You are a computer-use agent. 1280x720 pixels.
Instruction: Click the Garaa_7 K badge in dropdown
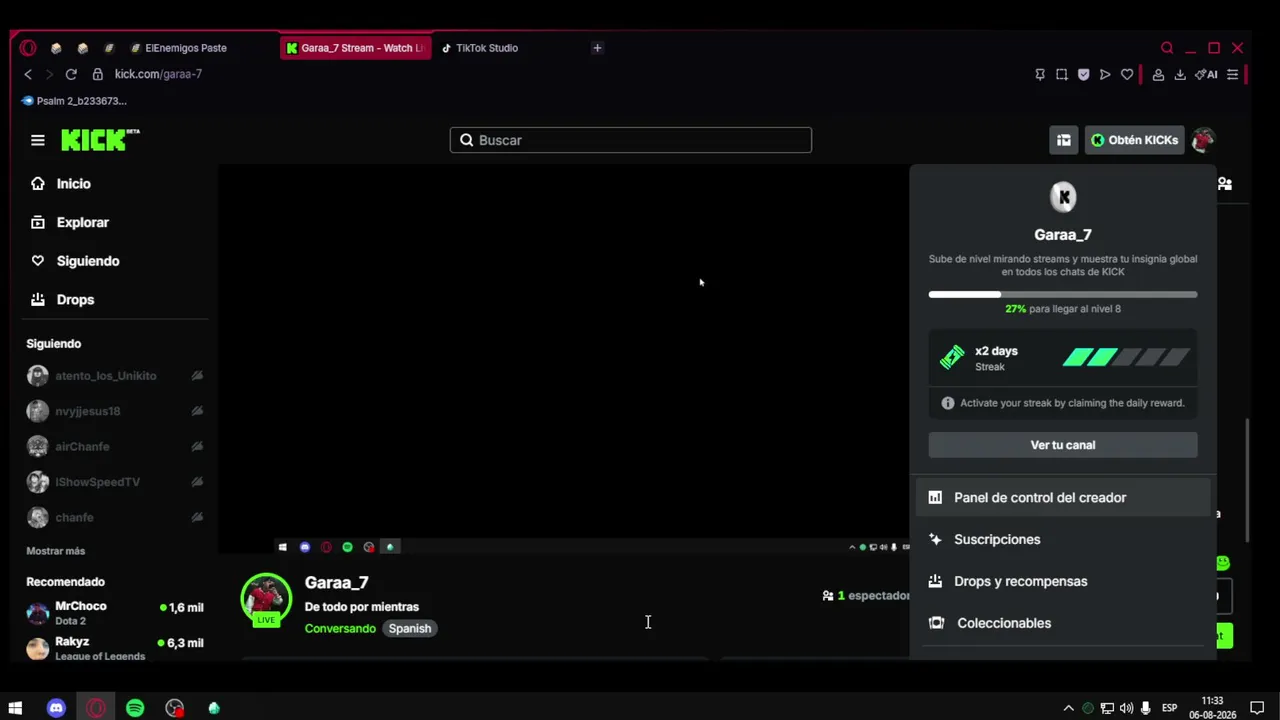point(1063,197)
